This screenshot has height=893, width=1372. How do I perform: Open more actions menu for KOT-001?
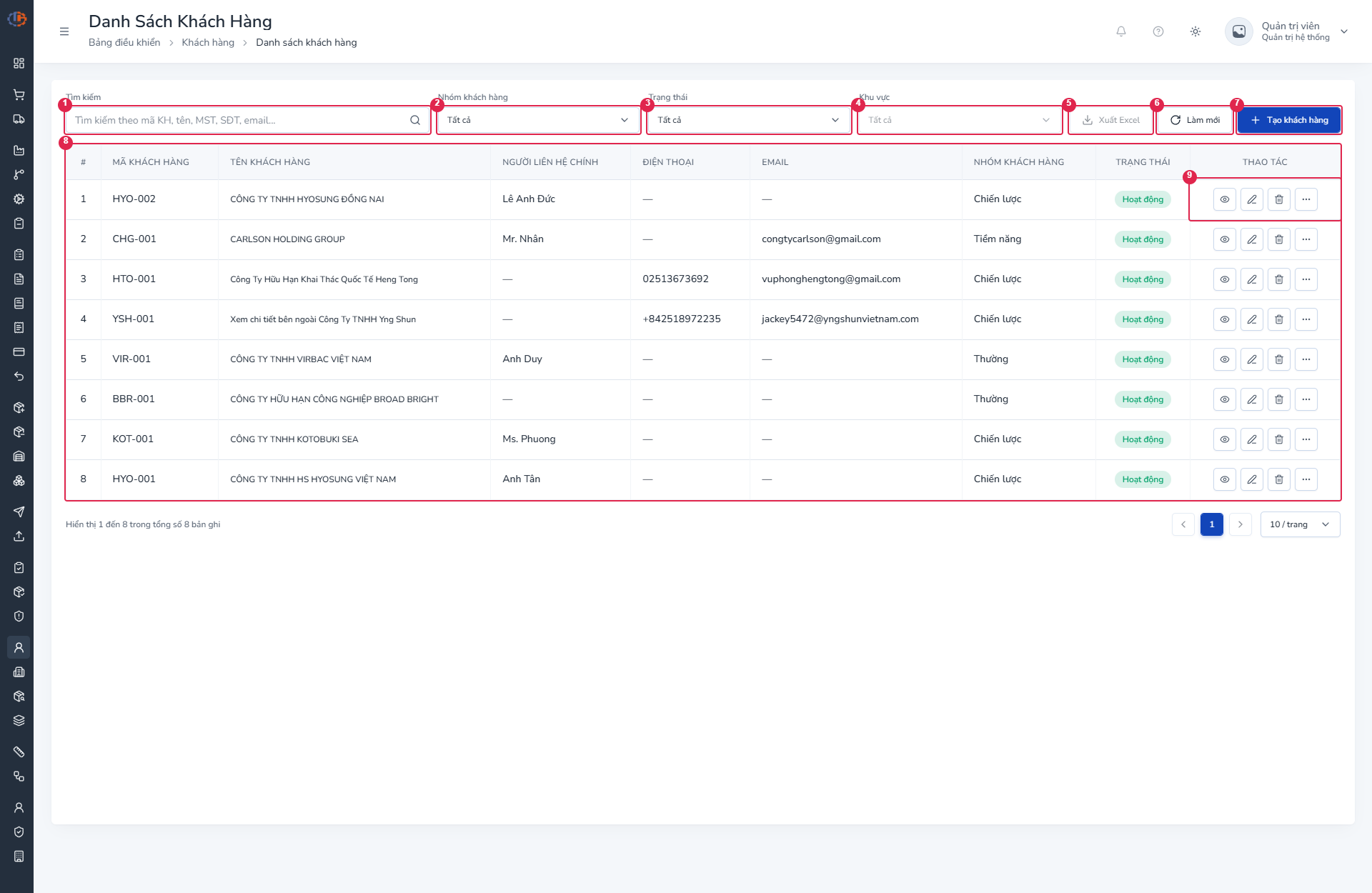click(1306, 439)
